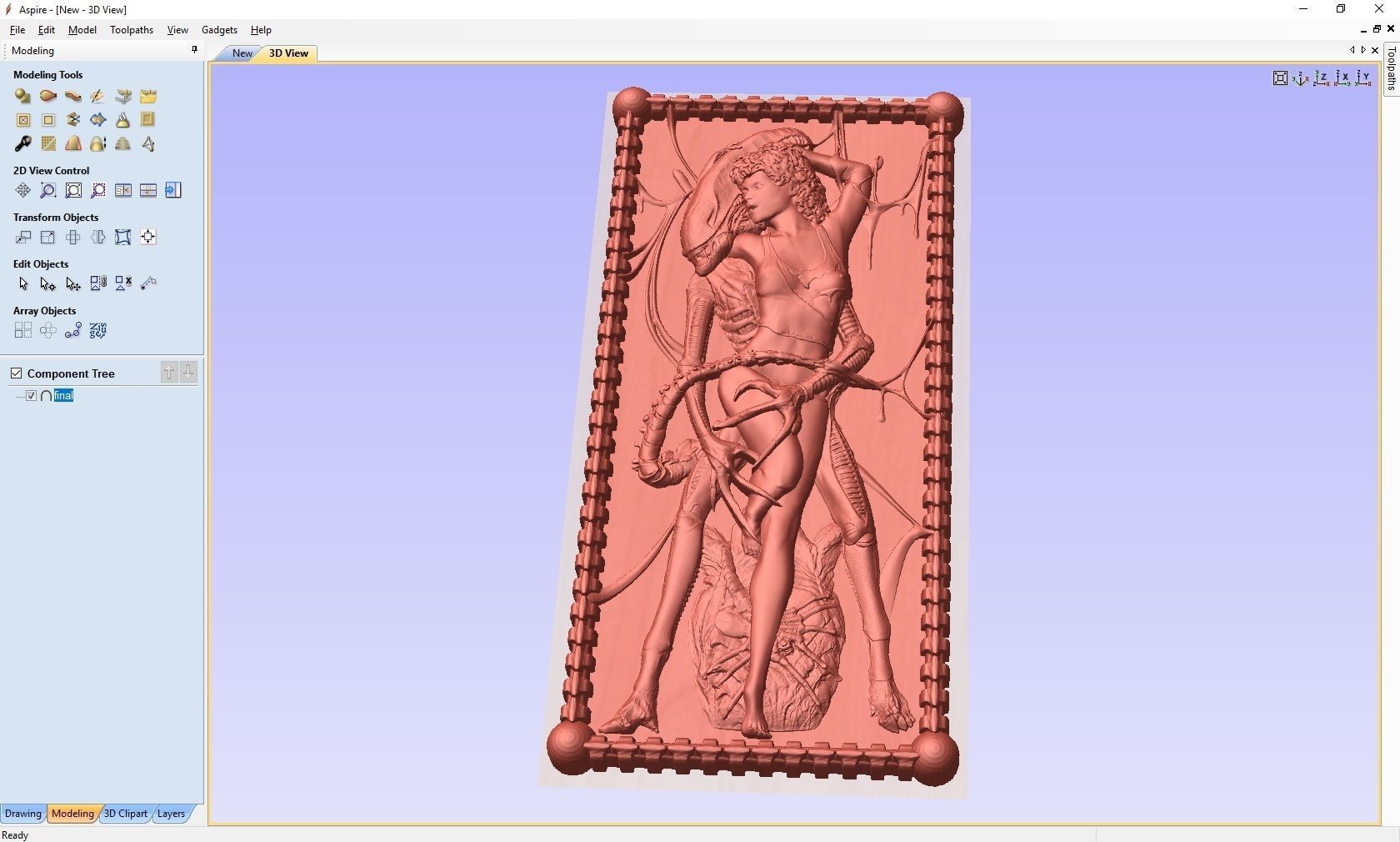Tile 2D and 3D views vertically icon
Screen dimensions: 1400x842
point(123,190)
